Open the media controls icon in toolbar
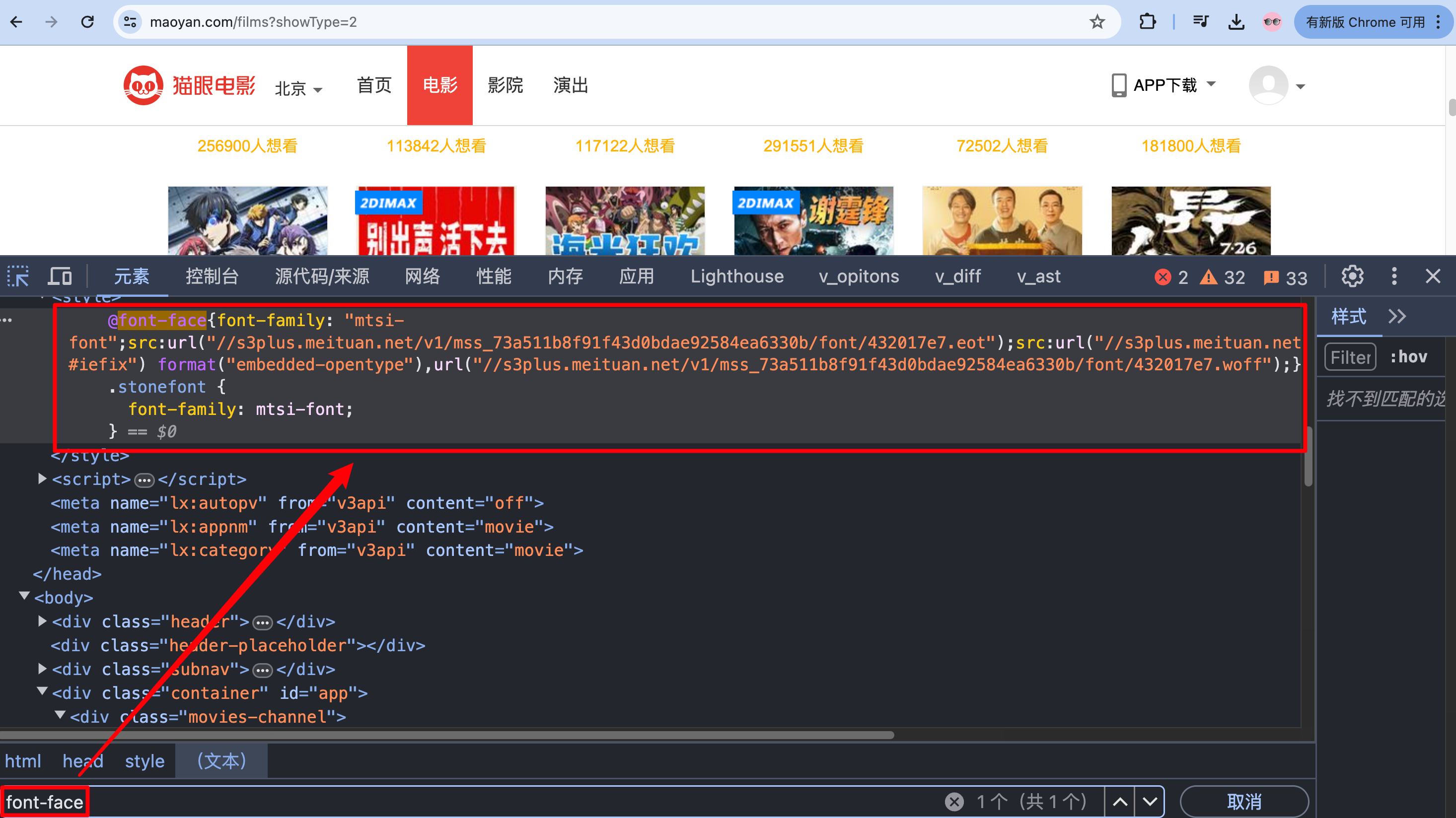The width and height of the screenshot is (1456, 818). (1201, 22)
